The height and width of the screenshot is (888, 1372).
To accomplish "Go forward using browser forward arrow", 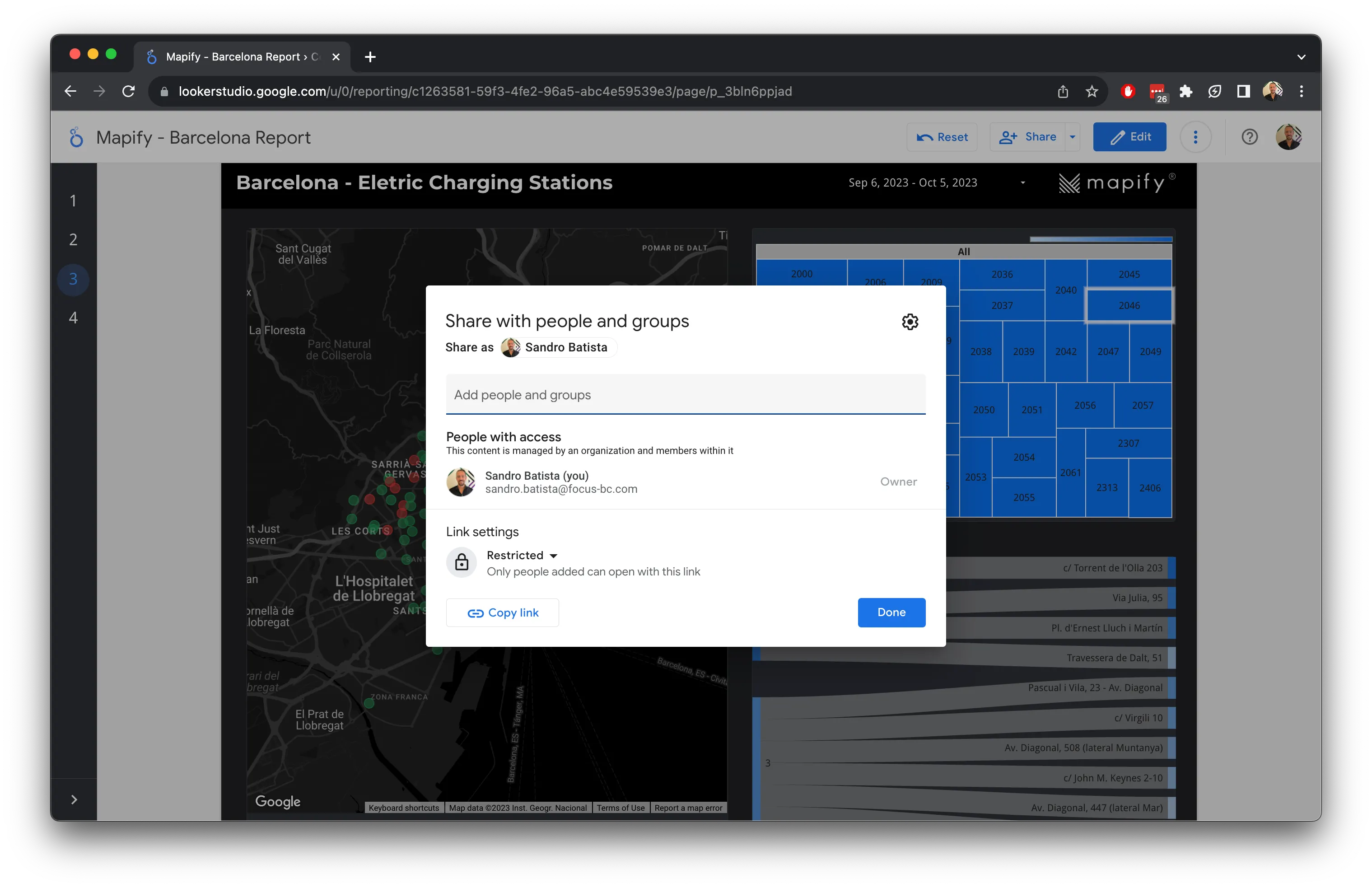I will click(99, 91).
